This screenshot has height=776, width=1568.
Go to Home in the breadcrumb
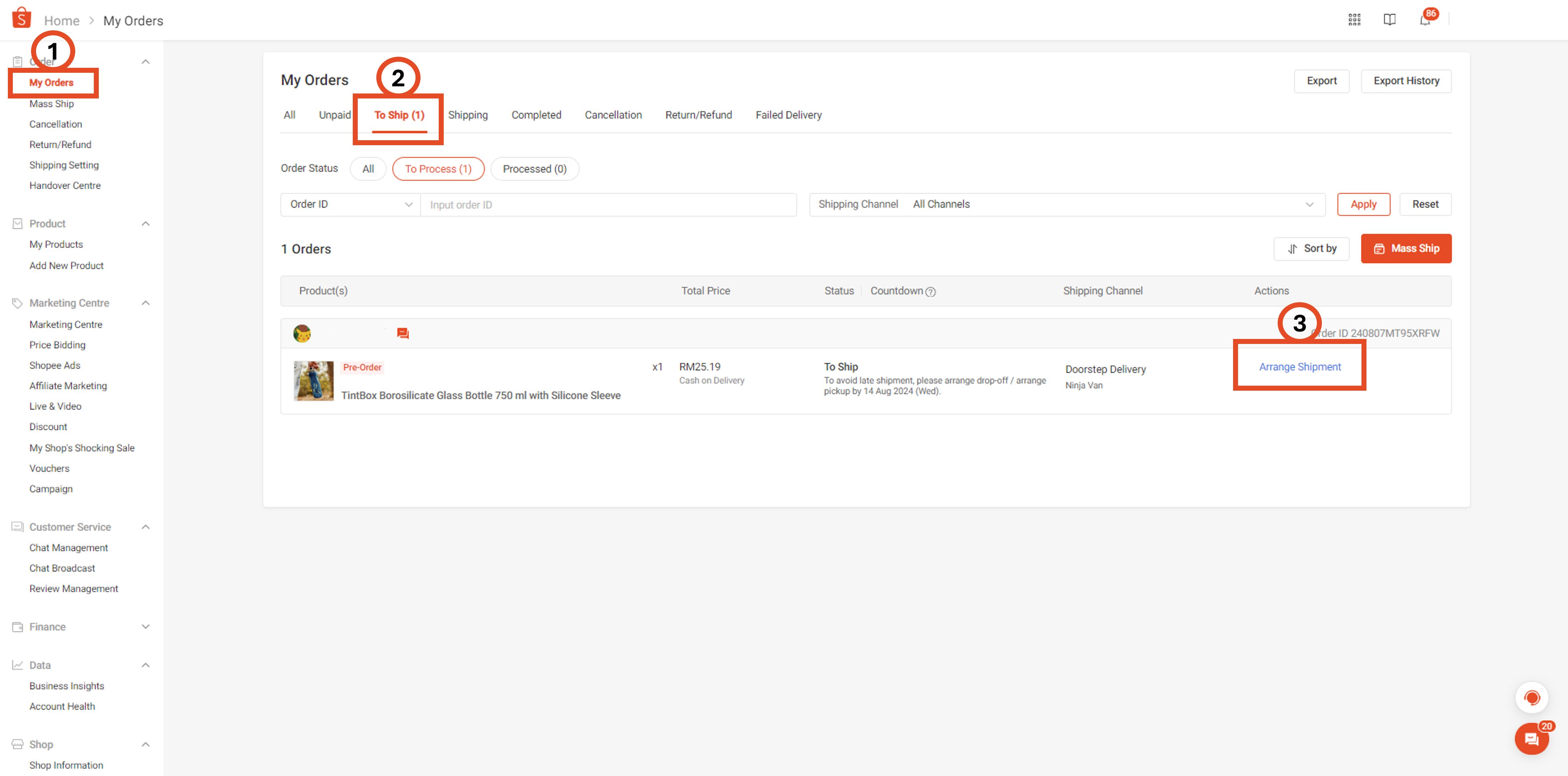61,21
